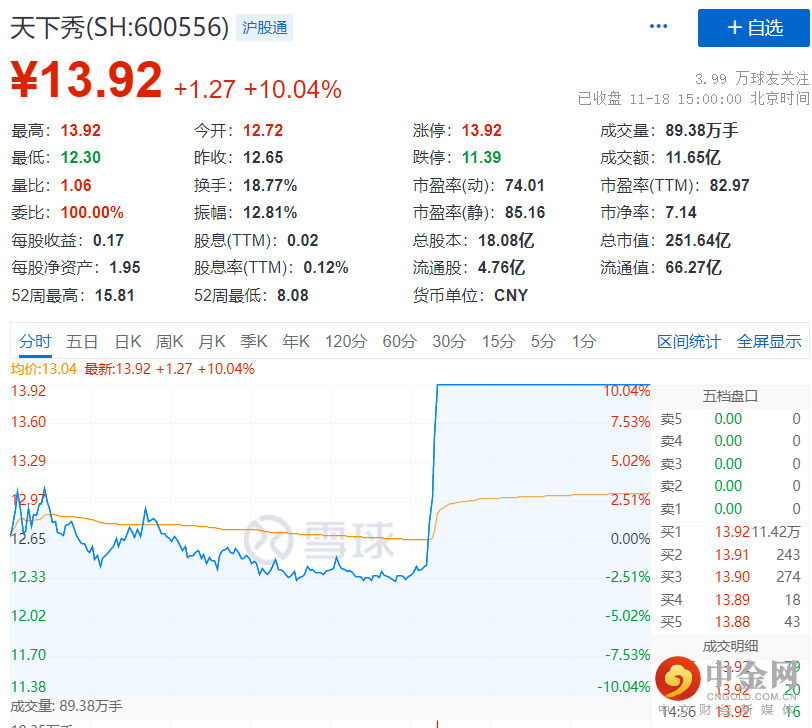The width and height of the screenshot is (812, 728).
Task: Open the three-dot more options menu
Action: point(658,26)
